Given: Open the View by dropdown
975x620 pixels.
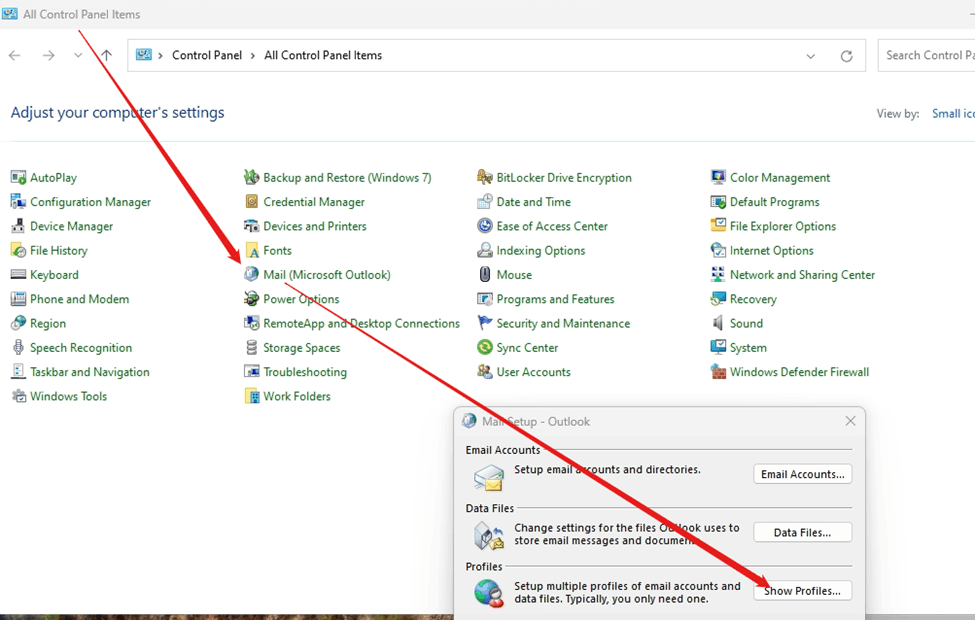Looking at the screenshot, I should click(953, 114).
